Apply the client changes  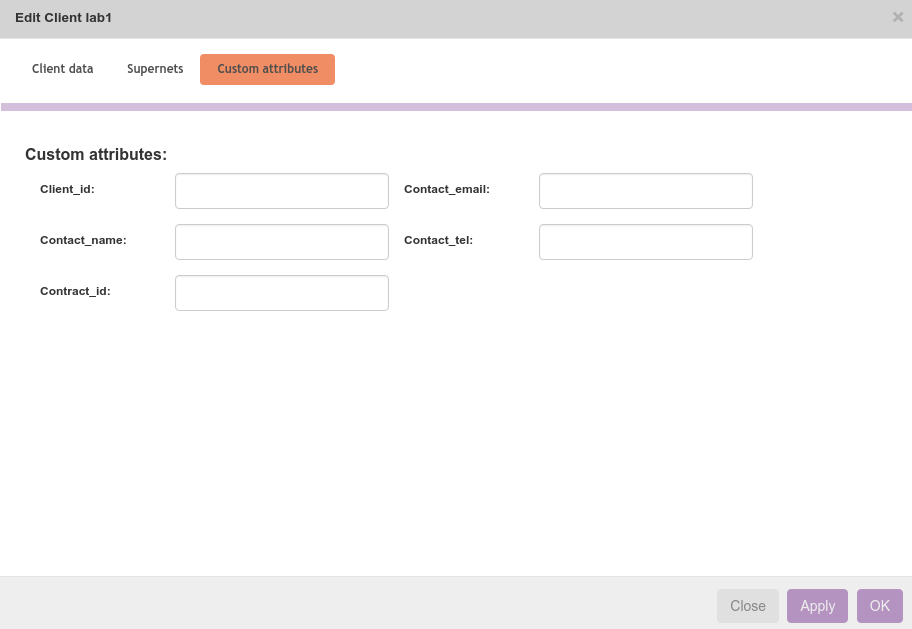tap(817, 606)
